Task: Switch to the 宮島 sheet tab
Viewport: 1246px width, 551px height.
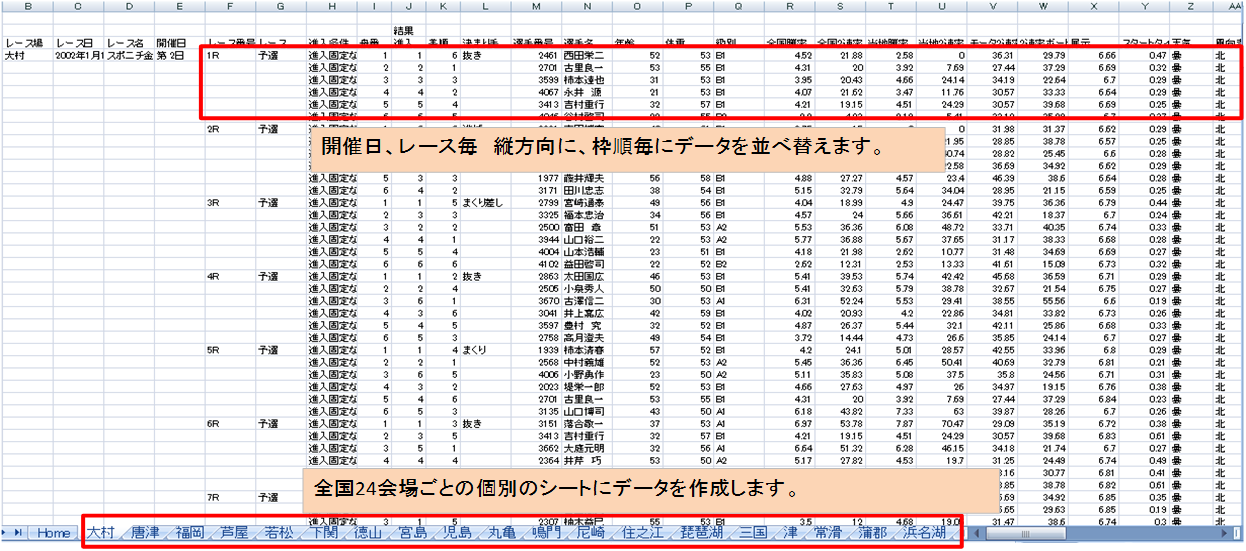Action: point(413,533)
